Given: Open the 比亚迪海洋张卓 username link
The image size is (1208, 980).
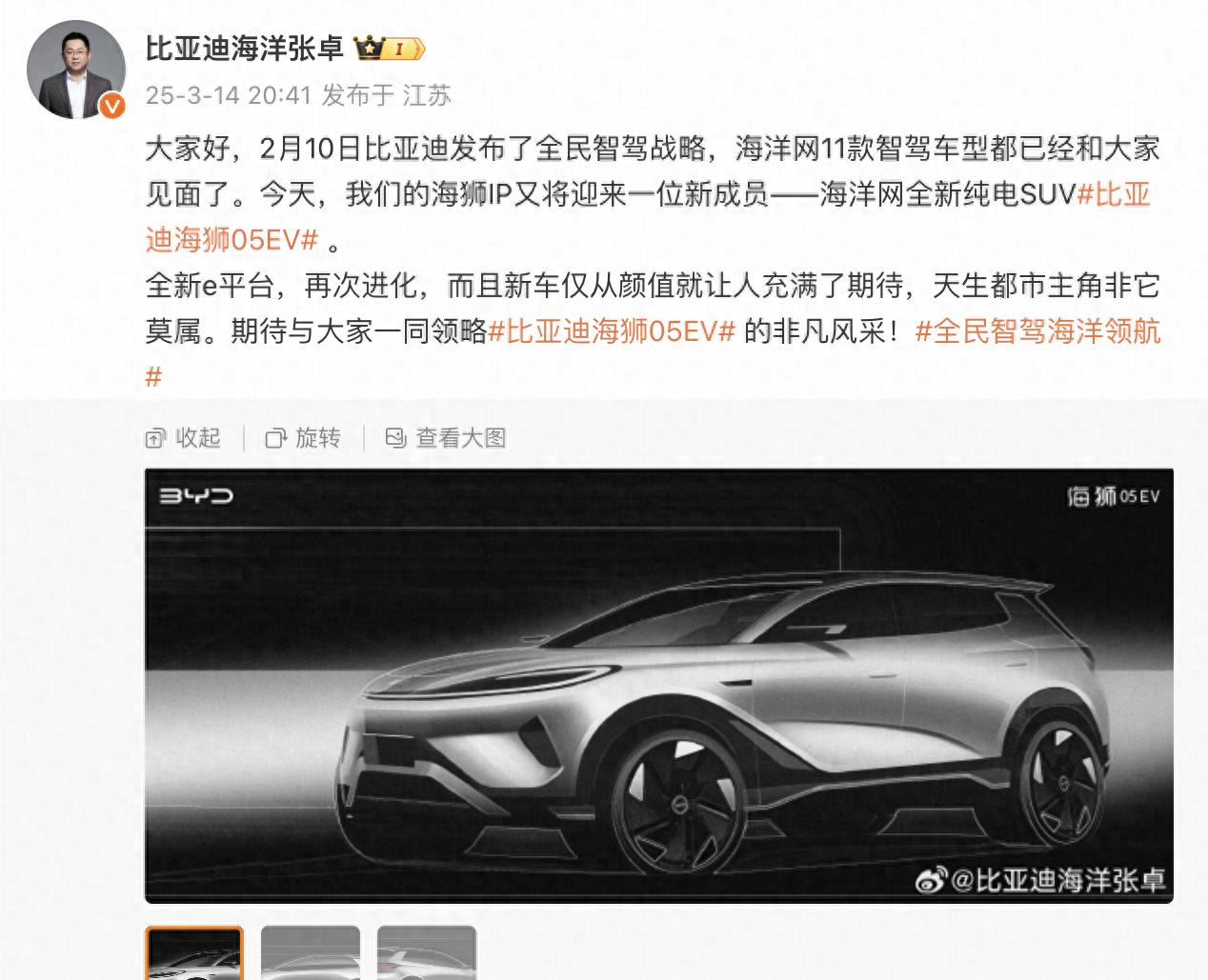Looking at the screenshot, I should pos(244,48).
